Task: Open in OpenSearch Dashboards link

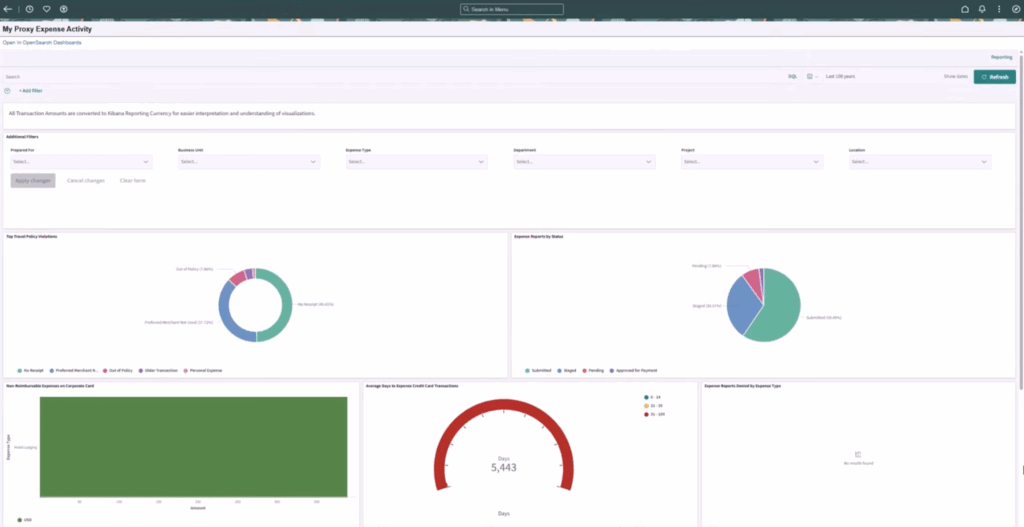Action: tap(42, 42)
